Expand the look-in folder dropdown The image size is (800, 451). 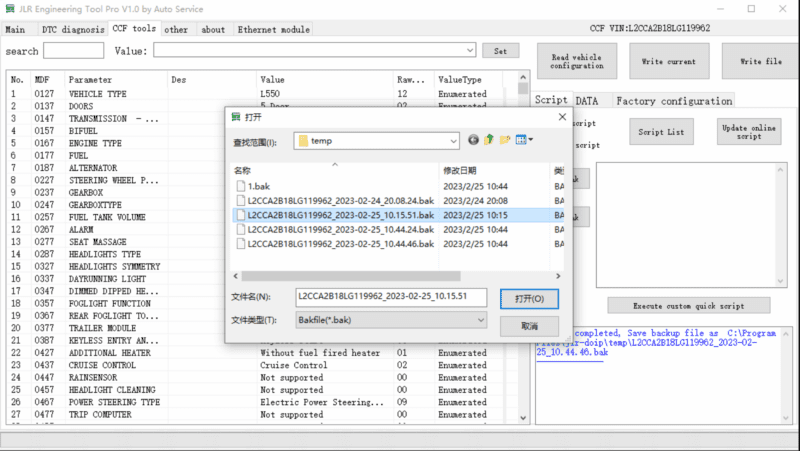453,141
